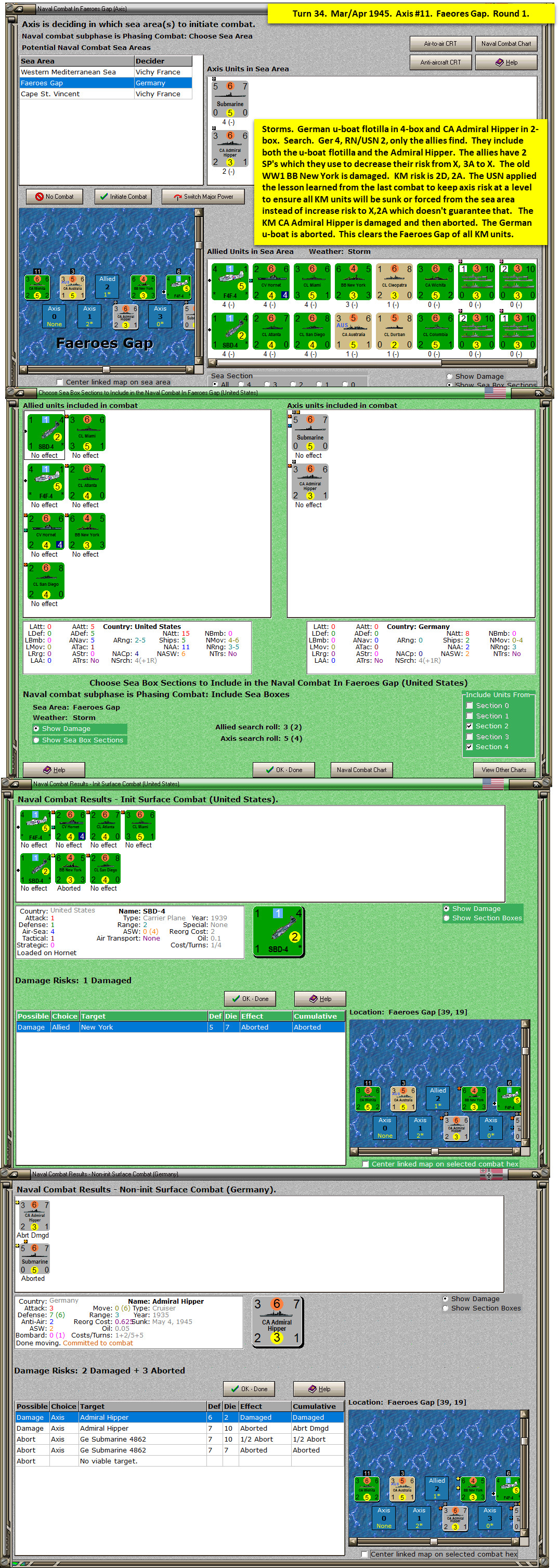
Task: Open the Anti-aircraft CRT chart
Action: coord(440,62)
